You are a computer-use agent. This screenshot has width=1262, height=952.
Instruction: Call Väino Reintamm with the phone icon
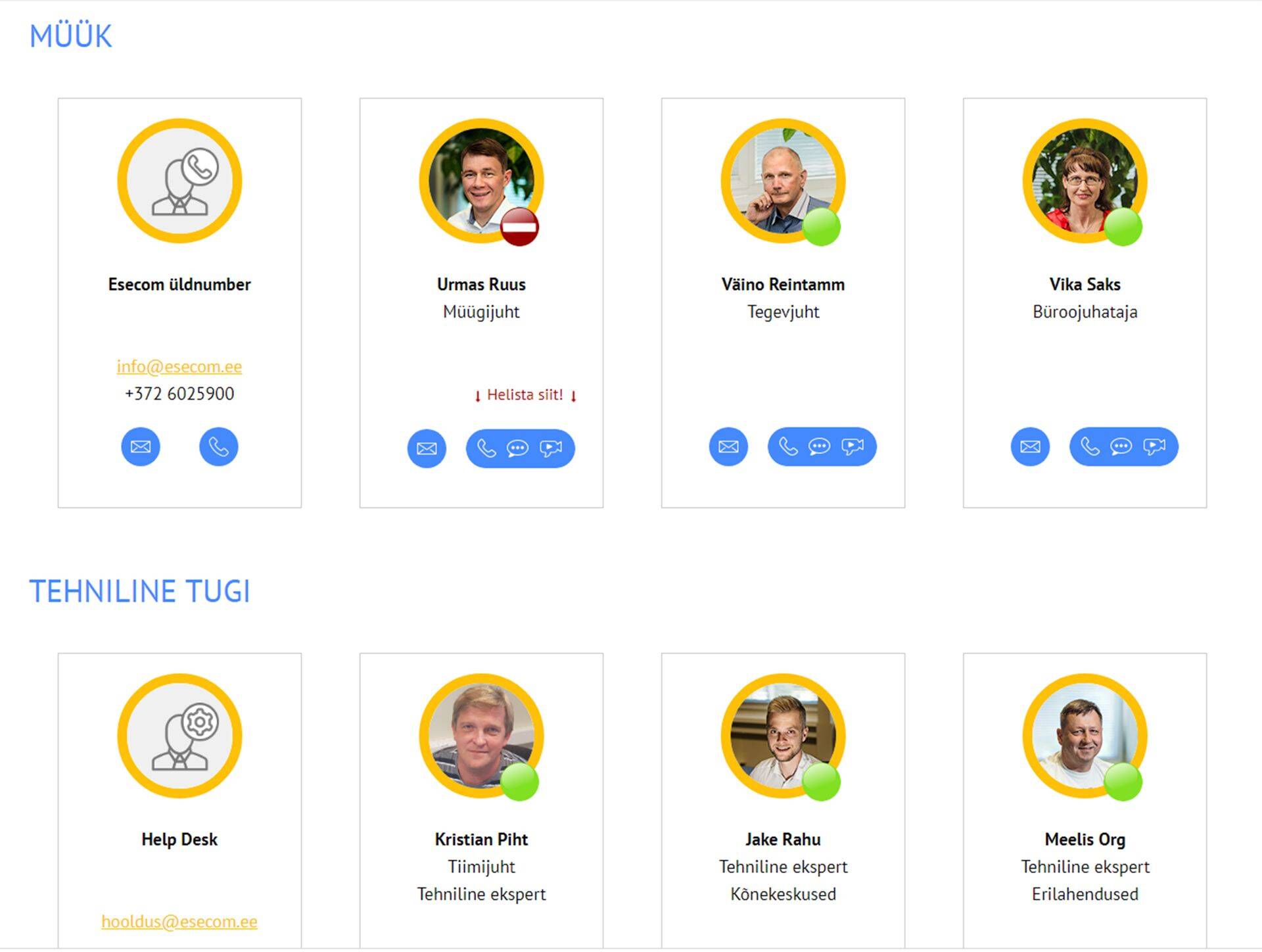click(x=788, y=447)
